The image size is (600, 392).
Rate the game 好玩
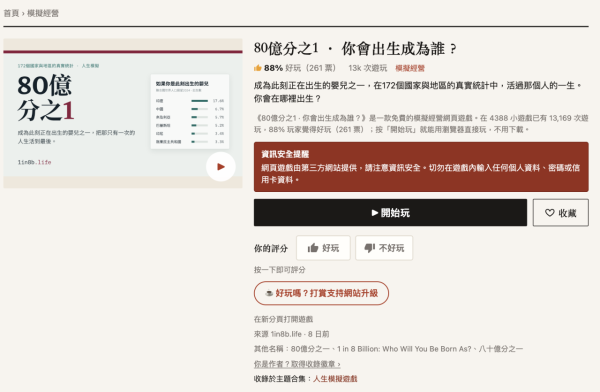(x=323, y=248)
